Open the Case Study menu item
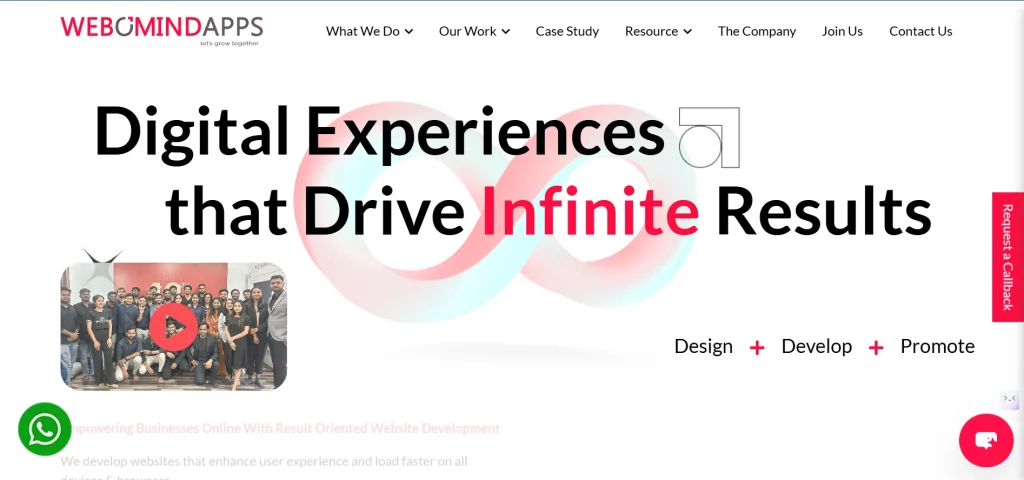 click(x=567, y=31)
